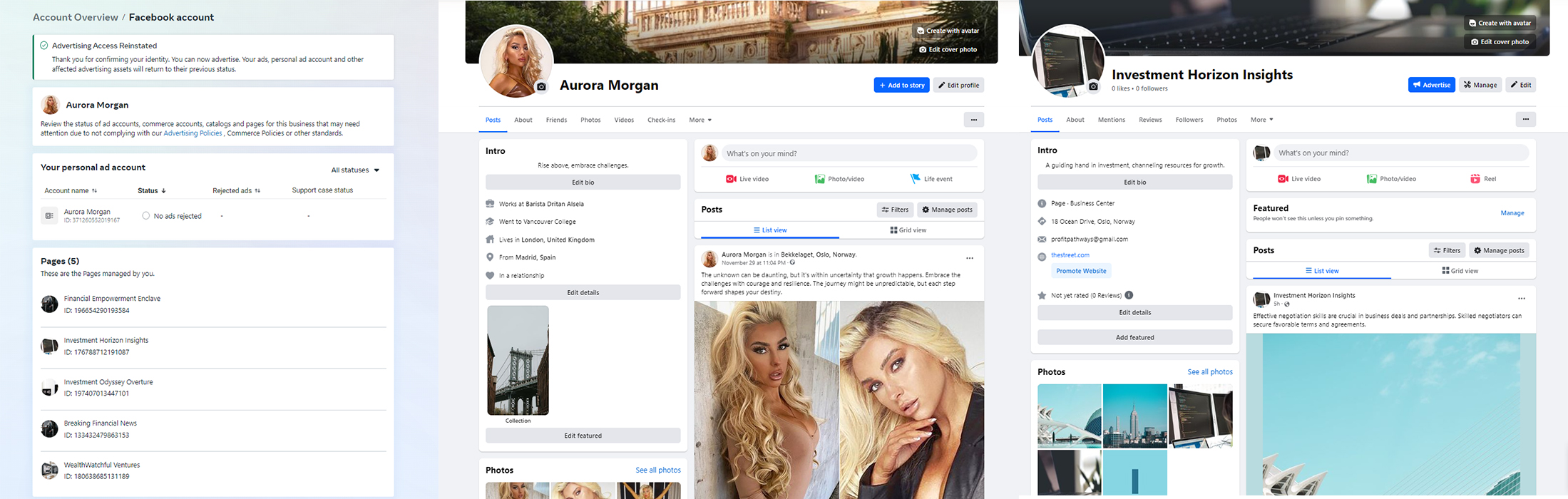This screenshot has width=1568, height=499.
Task: Sort by Account name column
Action: 71,190
